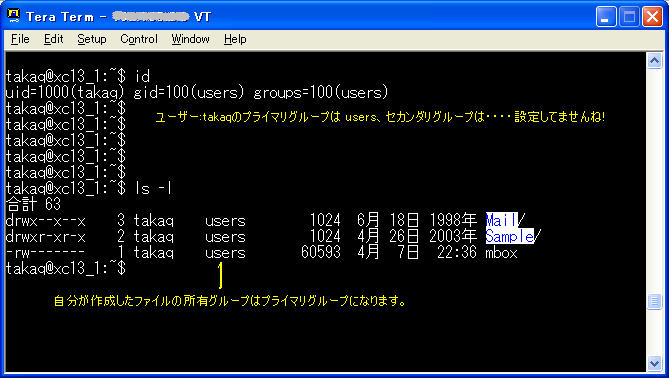Click the highlighted Sample directory name
Viewport: 669px width, 378px height.
509,236
